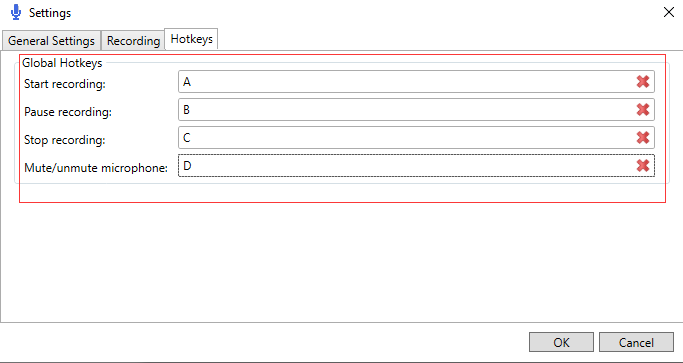
Task: Click the blue microphone icon in title bar
Action: (16, 12)
